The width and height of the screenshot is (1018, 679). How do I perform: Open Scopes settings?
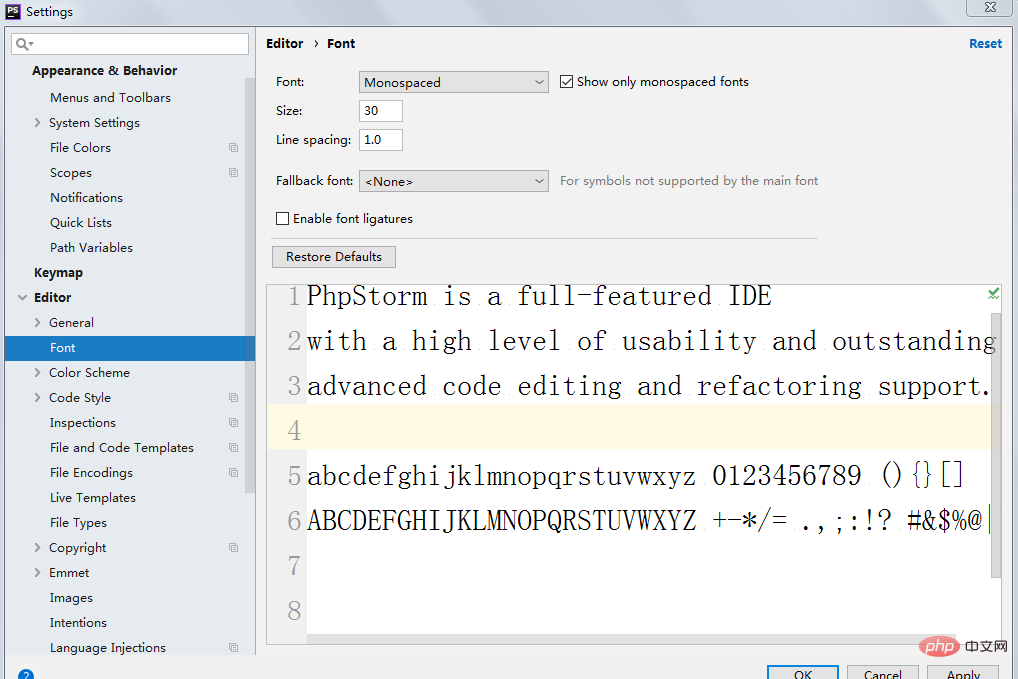coord(71,173)
